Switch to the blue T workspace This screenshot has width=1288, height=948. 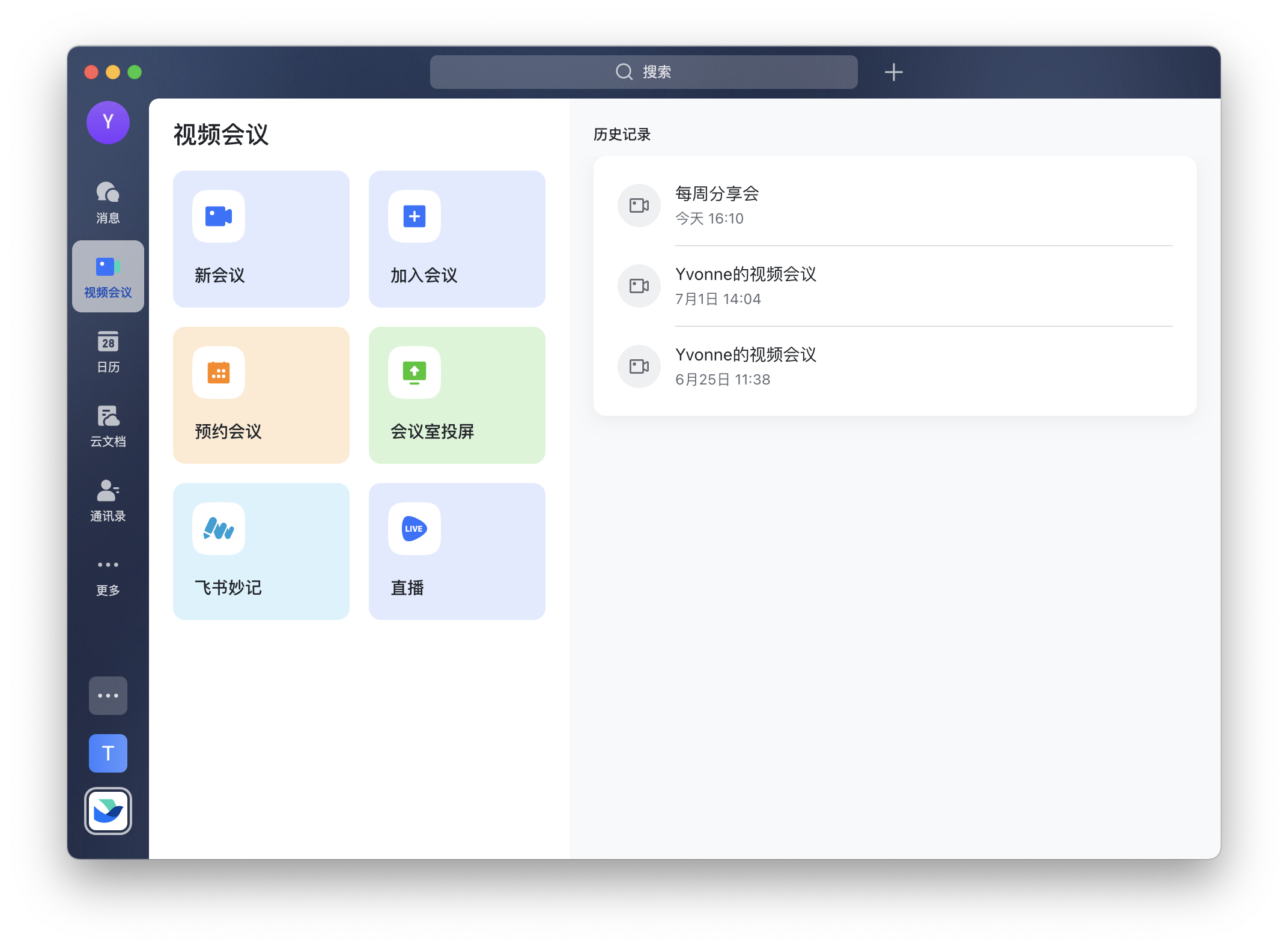click(108, 753)
